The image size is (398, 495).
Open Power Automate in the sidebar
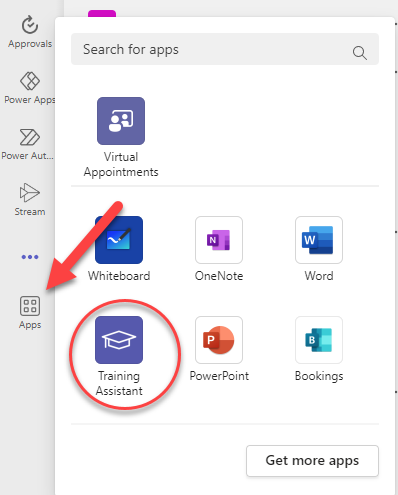pos(28,144)
